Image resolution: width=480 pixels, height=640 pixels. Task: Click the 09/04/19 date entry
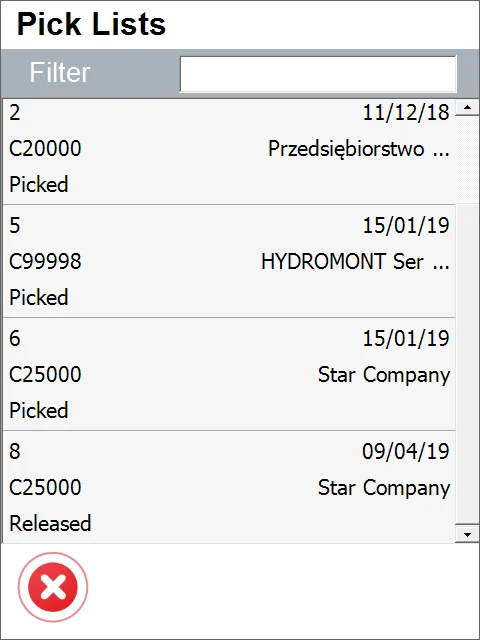point(406,451)
